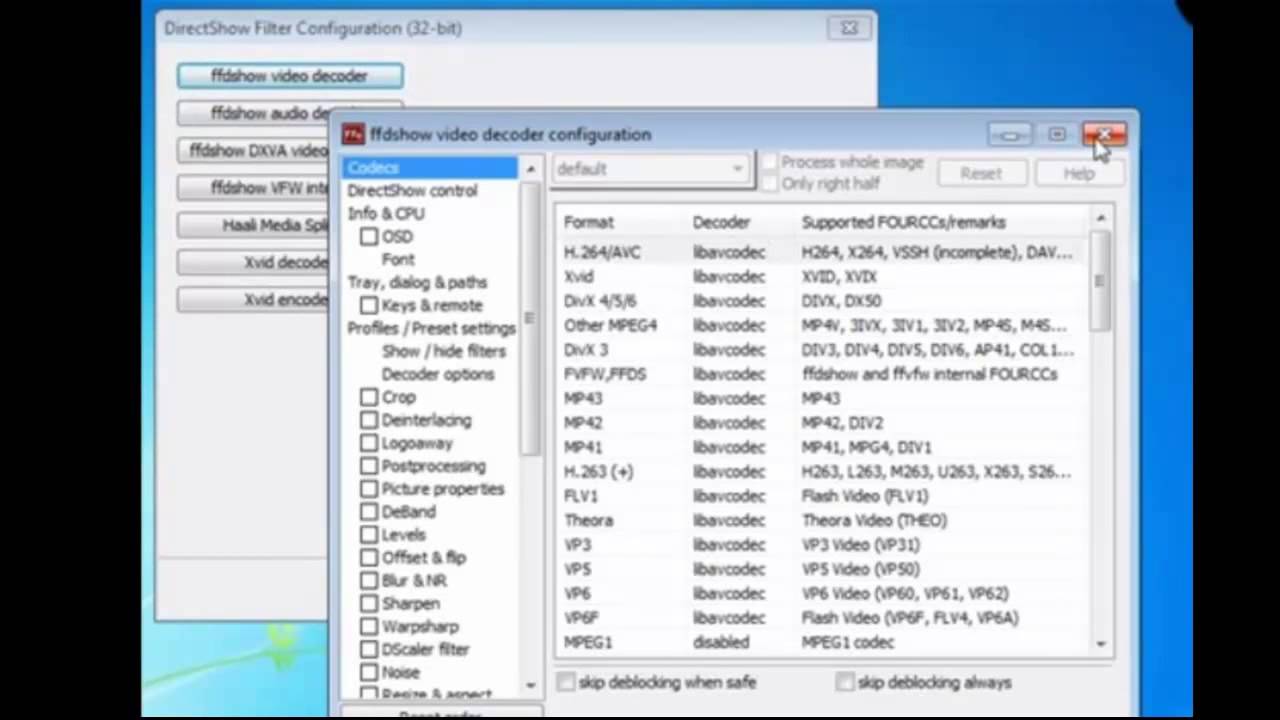
Task: Open decoder dropdown for H.264/AVC row
Action: [x=729, y=252]
